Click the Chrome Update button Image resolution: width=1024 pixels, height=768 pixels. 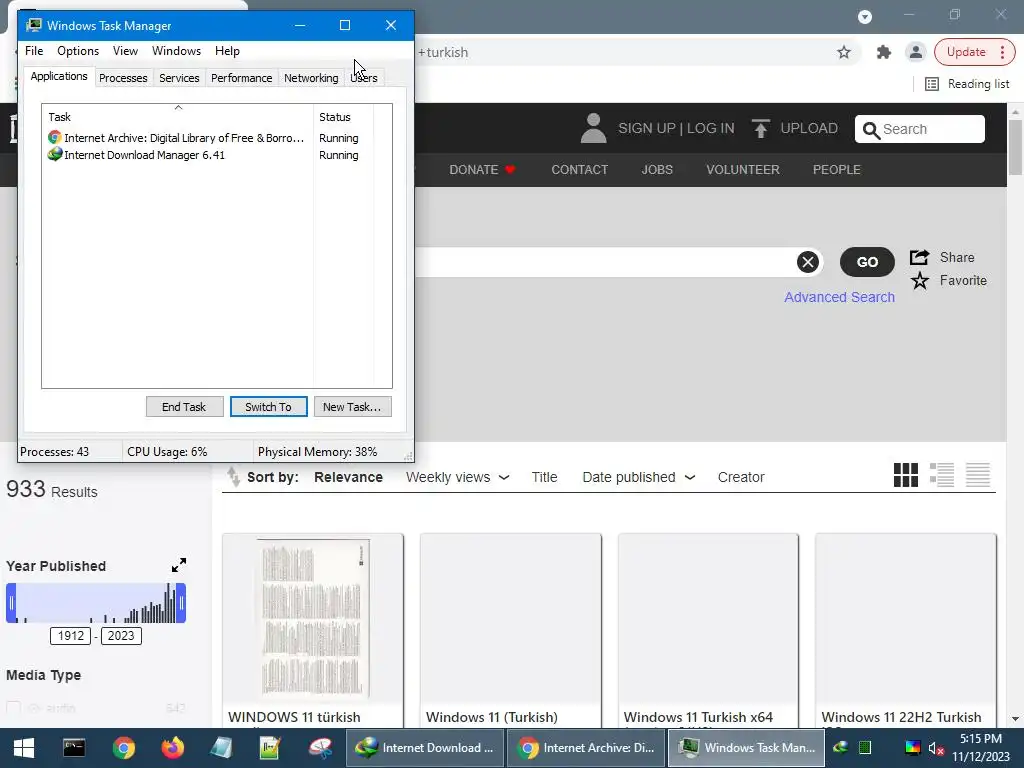click(974, 52)
